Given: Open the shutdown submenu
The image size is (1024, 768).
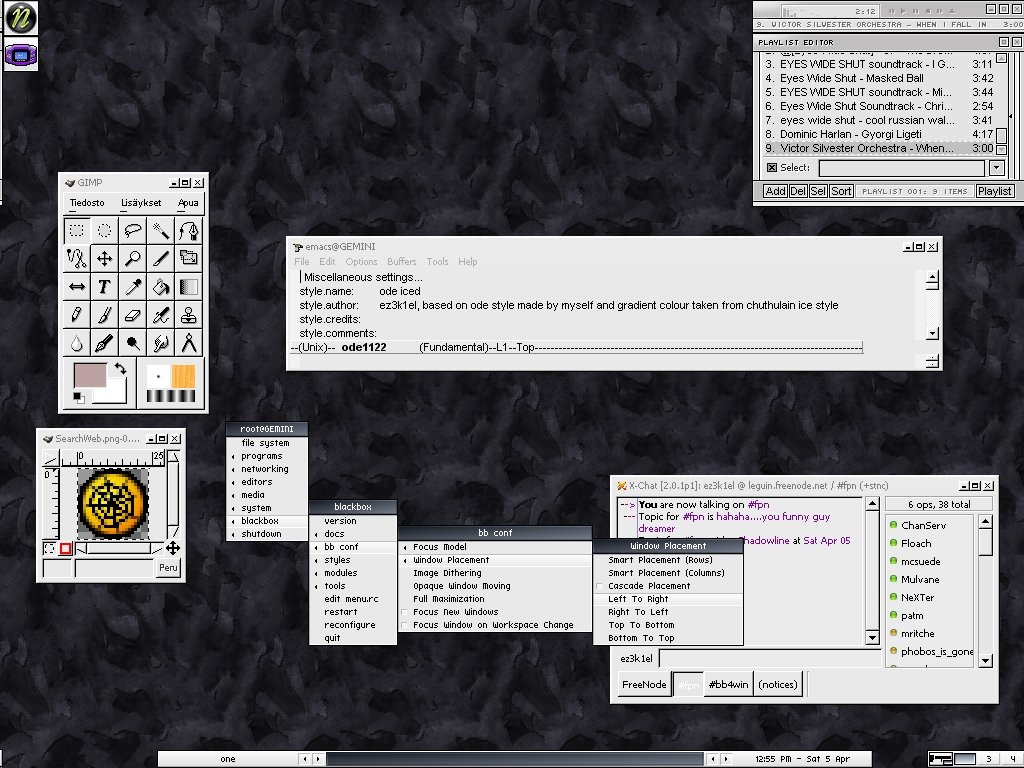Looking at the screenshot, I should (x=266, y=534).
